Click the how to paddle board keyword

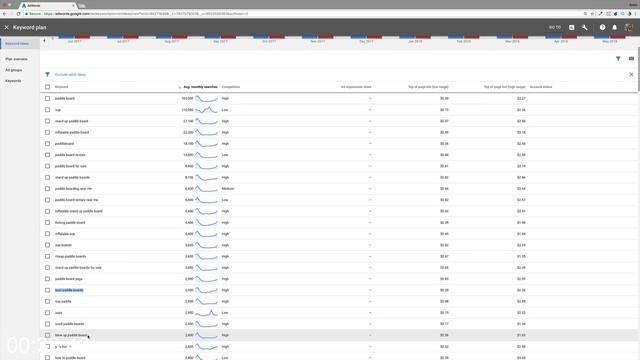[x=70, y=358]
